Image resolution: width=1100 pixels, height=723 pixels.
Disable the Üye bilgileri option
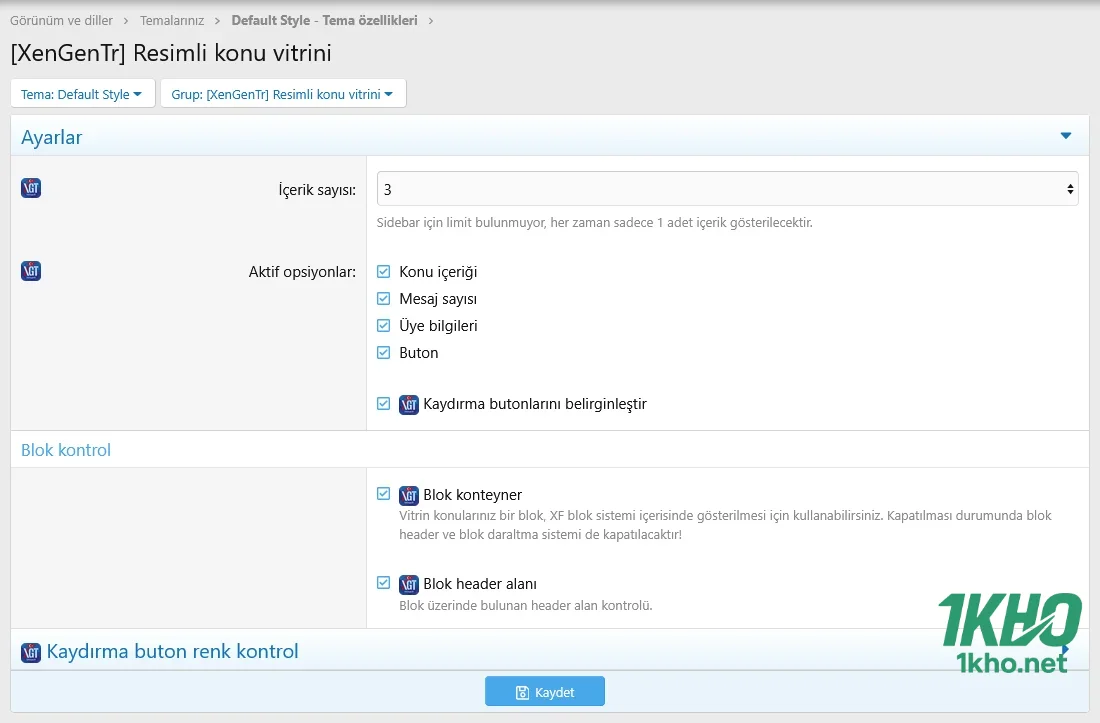tap(384, 326)
